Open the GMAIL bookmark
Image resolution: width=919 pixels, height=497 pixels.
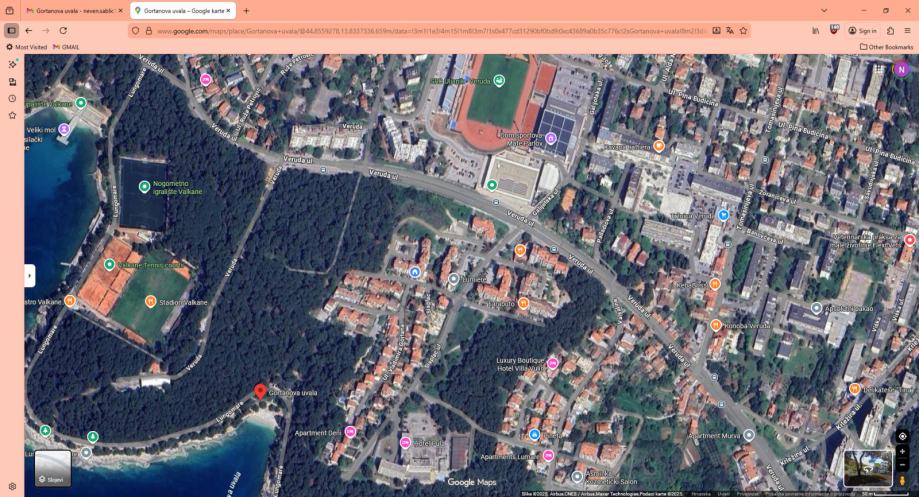point(66,47)
